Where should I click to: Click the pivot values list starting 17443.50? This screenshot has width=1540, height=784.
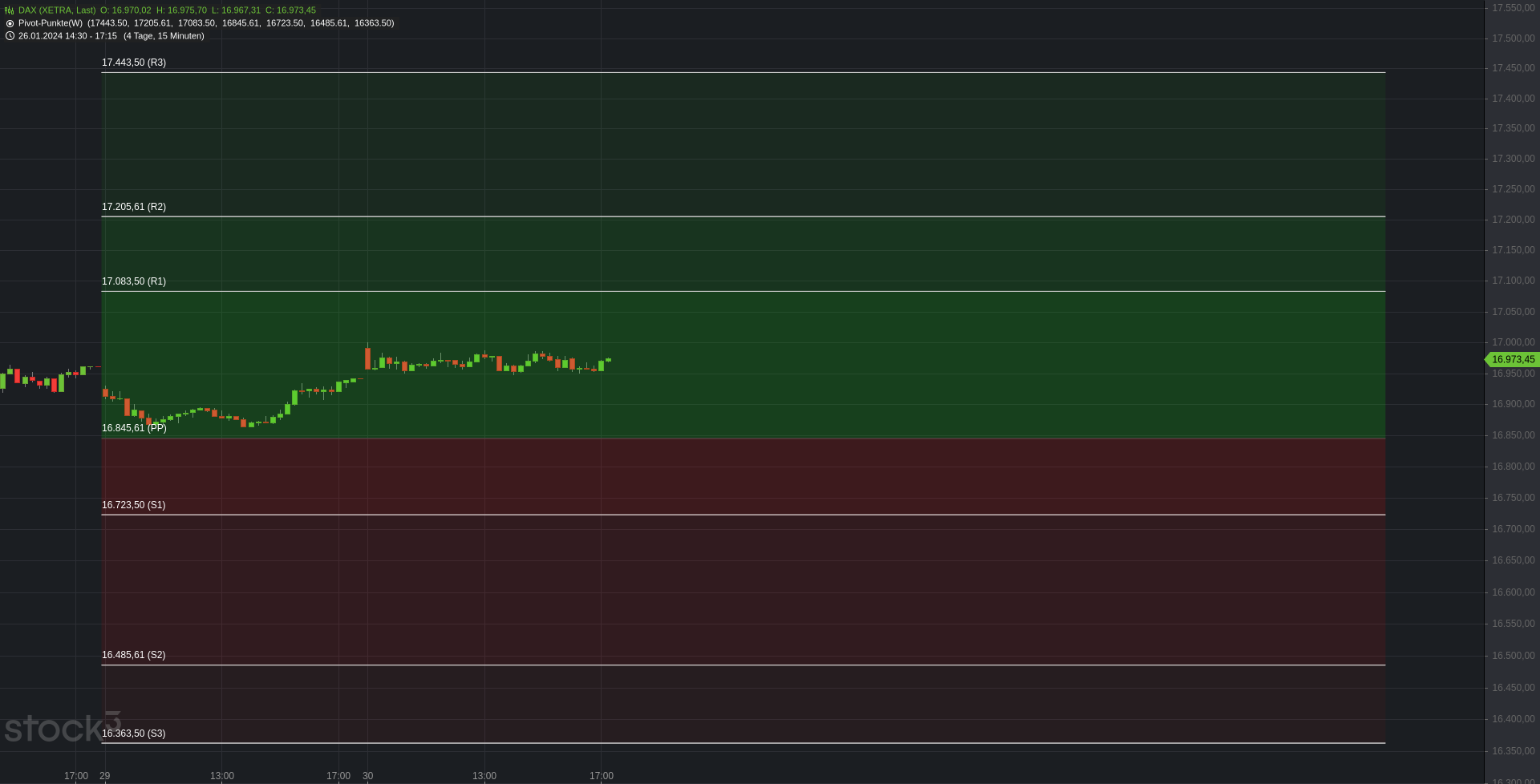pos(241,23)
